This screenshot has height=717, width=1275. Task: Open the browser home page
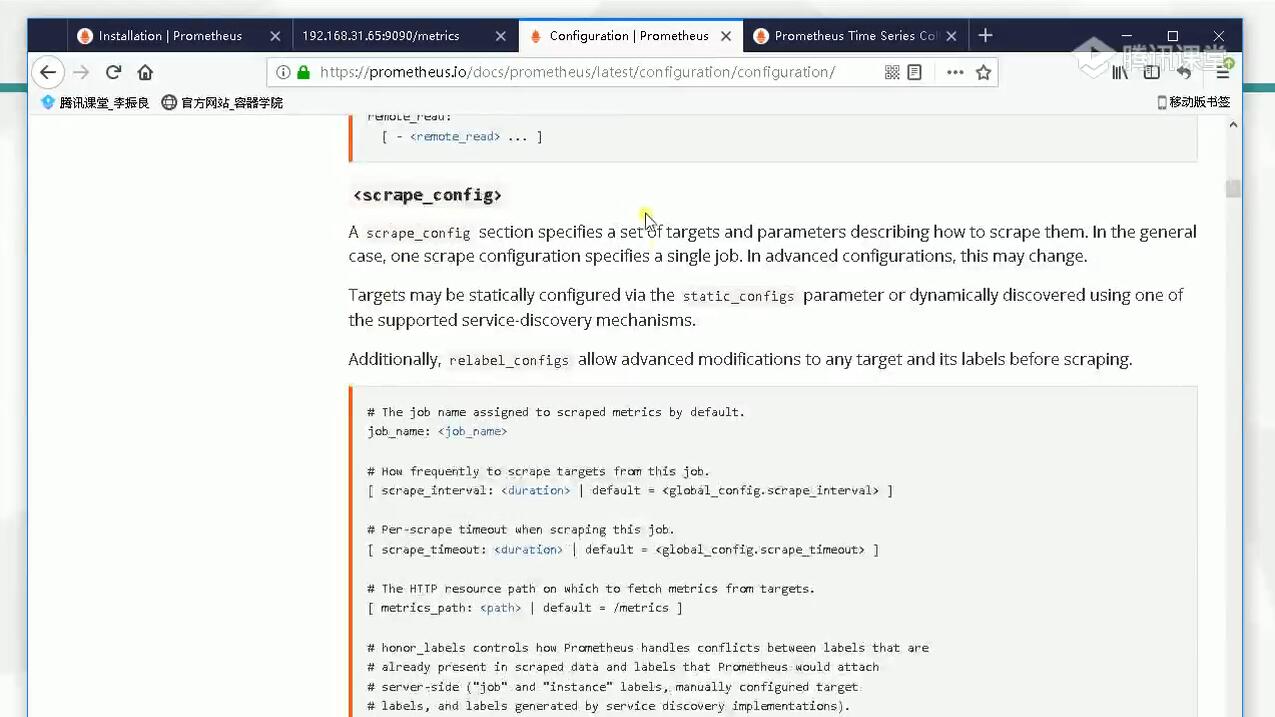(x=145, y=72)
